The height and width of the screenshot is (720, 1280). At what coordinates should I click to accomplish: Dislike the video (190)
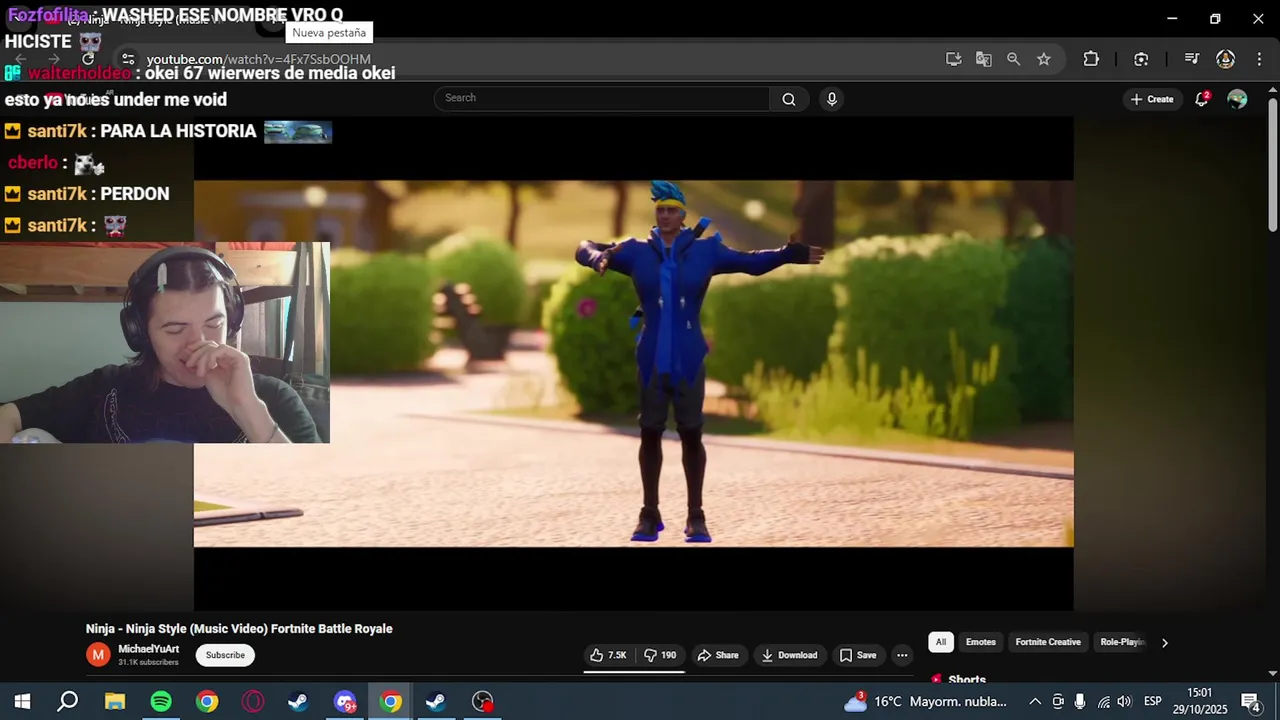660,655
